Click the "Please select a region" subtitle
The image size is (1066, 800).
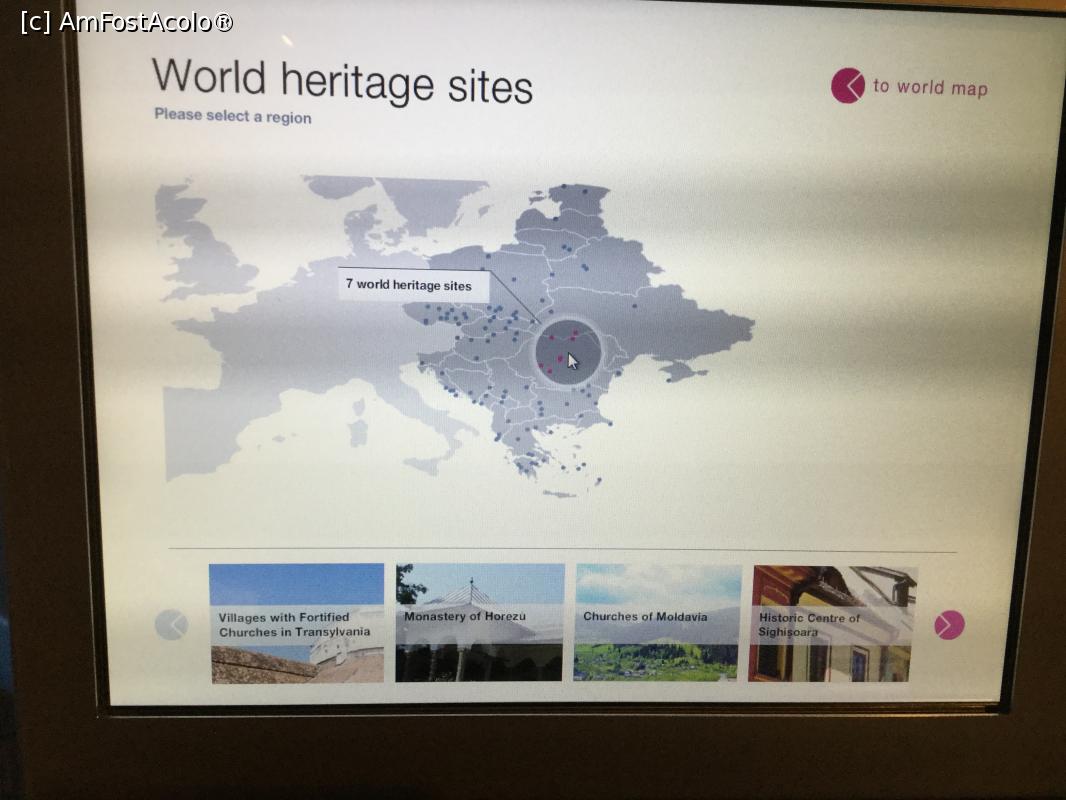pos(232,117)
